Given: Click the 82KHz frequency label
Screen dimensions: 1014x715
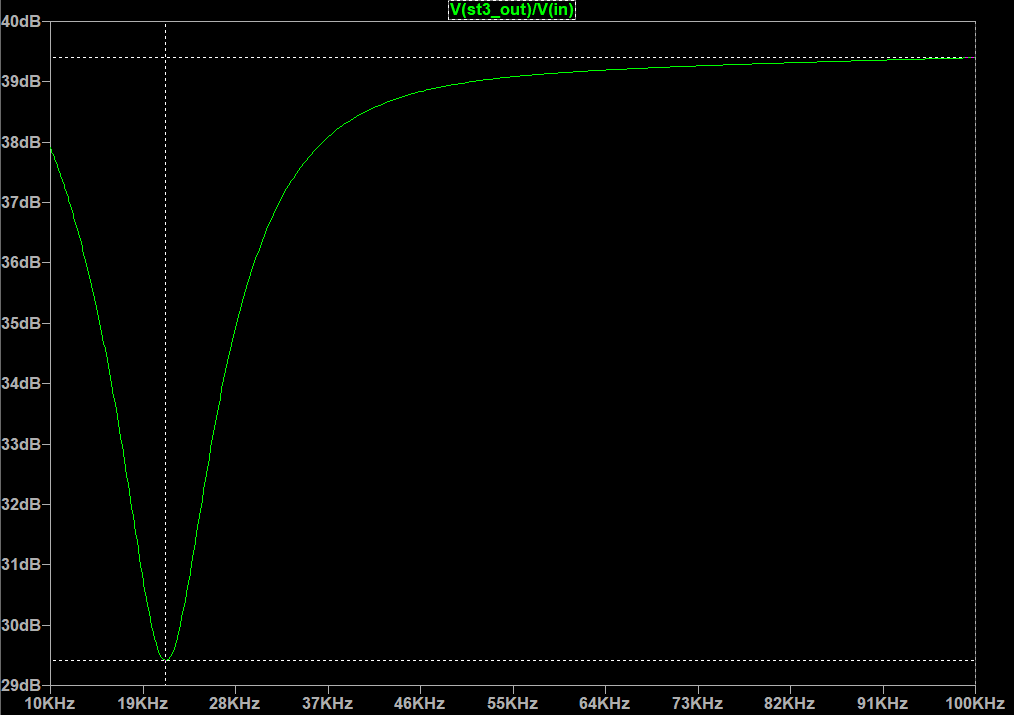Looking at the screenshot, I should [790, 704].
